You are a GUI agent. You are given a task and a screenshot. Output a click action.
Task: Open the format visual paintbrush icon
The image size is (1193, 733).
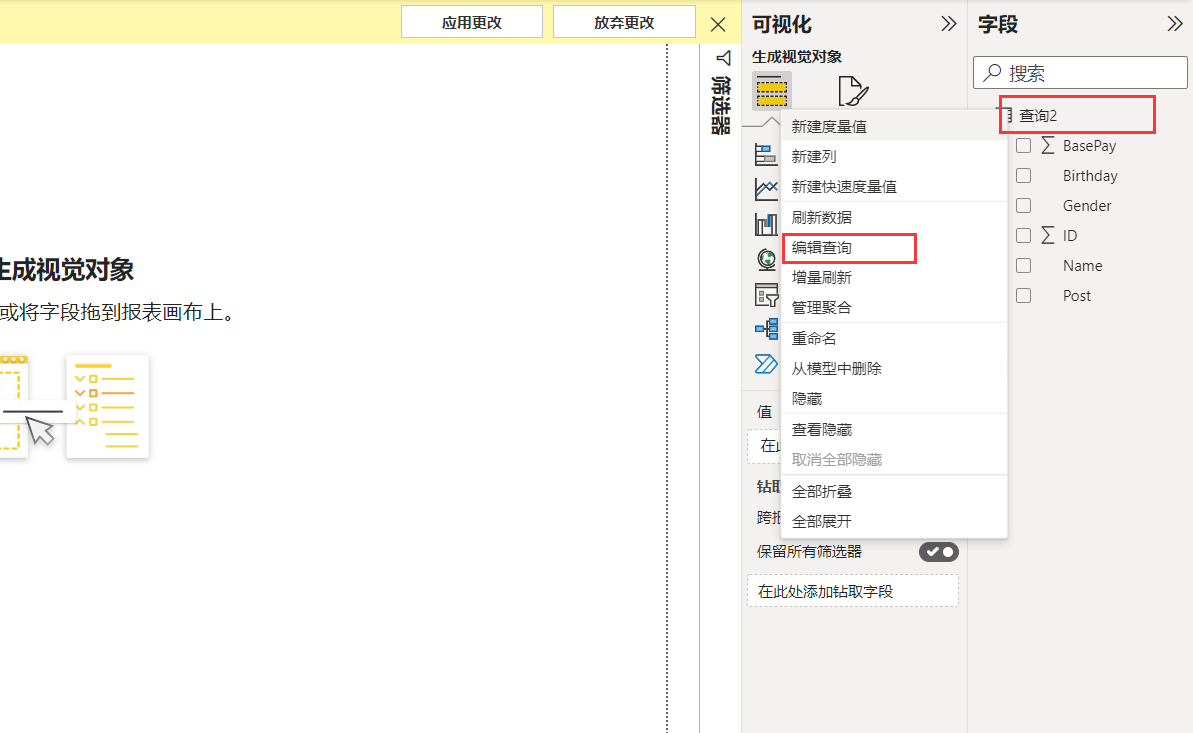coord(852,91)
